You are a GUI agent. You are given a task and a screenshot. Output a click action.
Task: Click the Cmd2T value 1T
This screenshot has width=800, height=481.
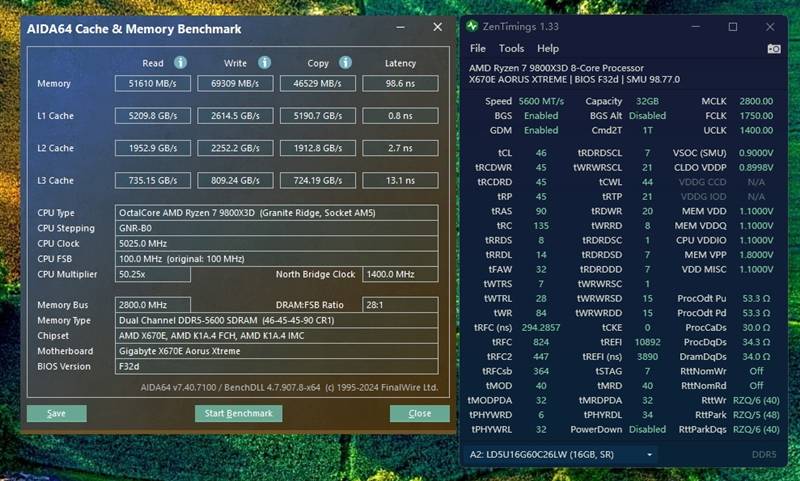647,130
